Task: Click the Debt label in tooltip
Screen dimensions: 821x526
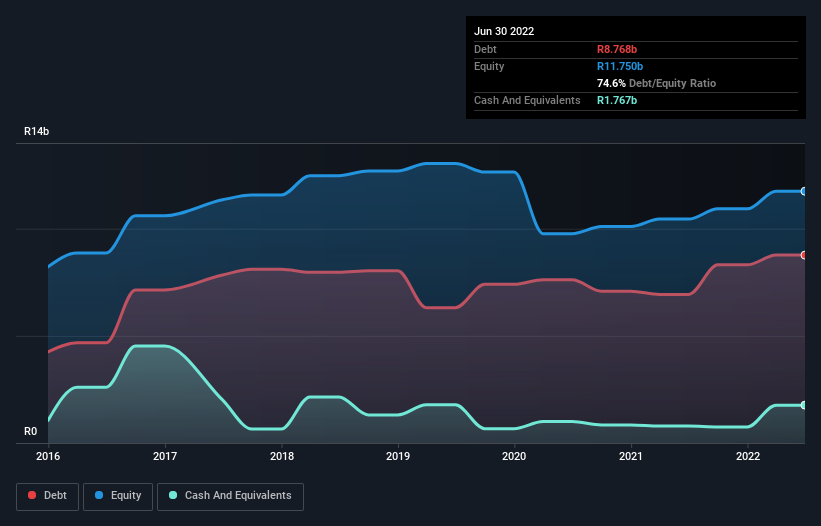Action: [485, 49]
